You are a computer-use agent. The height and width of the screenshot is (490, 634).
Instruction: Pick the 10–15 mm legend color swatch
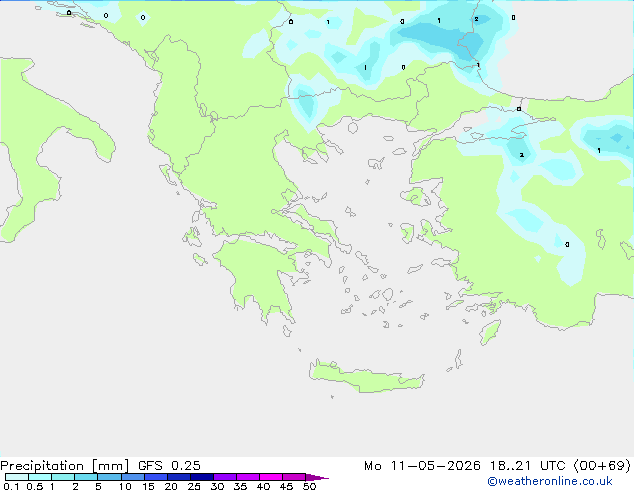coord(132,477)
